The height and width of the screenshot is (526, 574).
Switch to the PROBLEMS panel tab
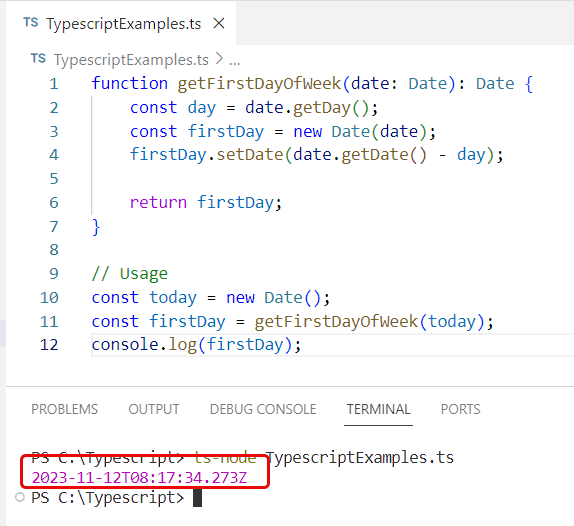[x=64, y=409]
